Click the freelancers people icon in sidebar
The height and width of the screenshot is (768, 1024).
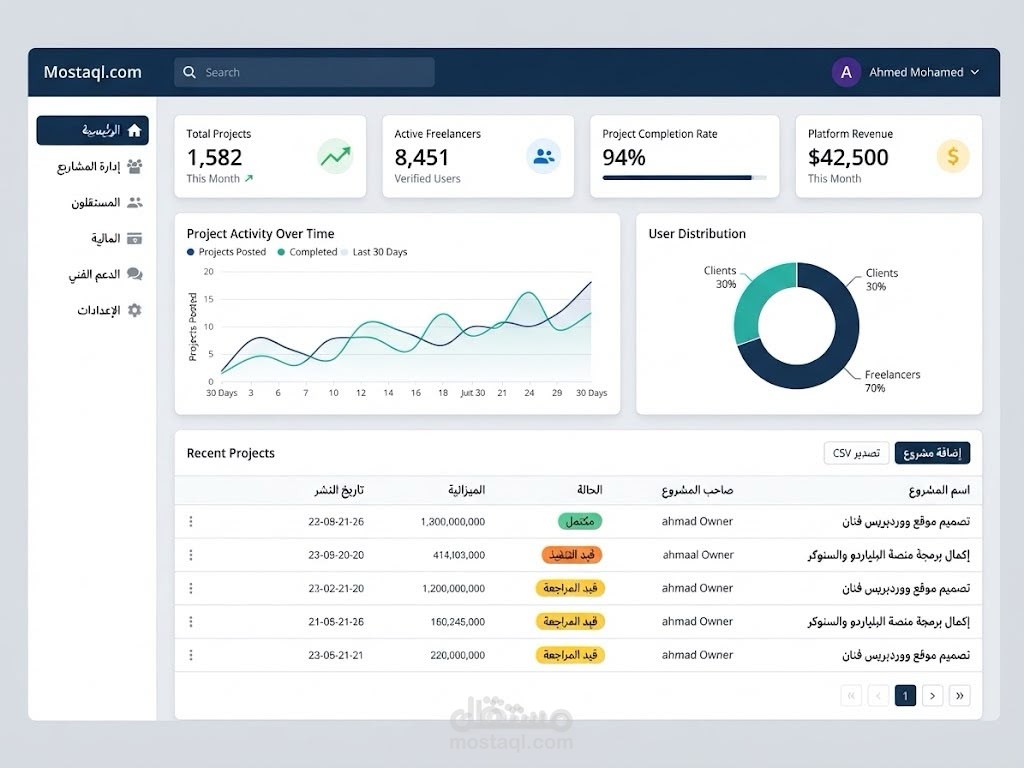(x=135, y=202)
